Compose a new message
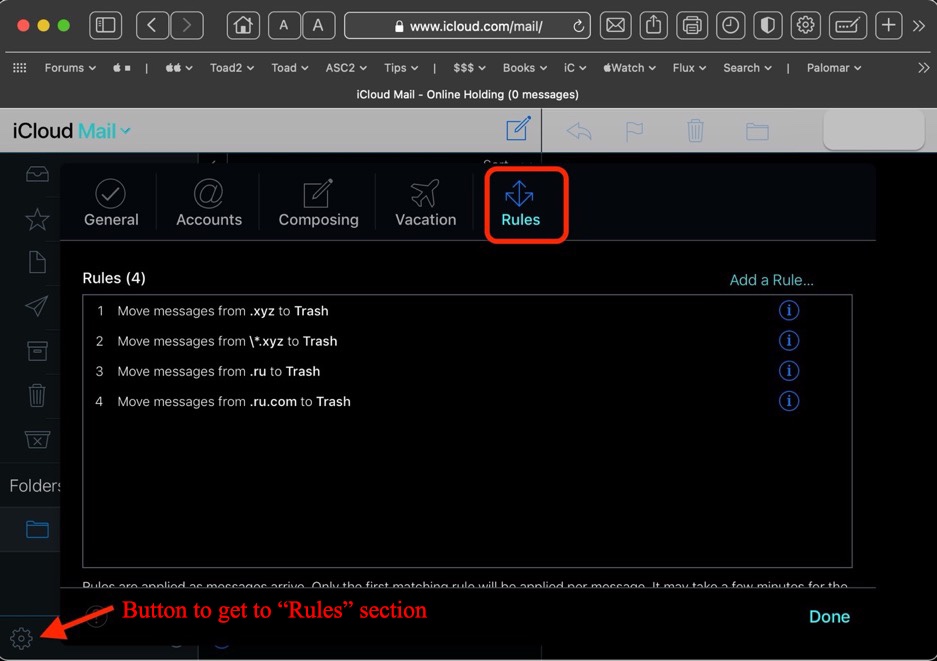 [518, 128]
